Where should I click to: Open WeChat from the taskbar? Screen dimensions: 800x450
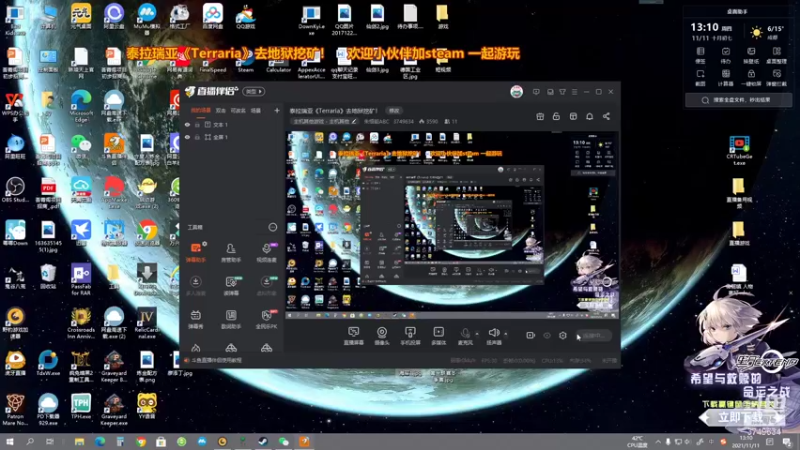coord(284,441)
